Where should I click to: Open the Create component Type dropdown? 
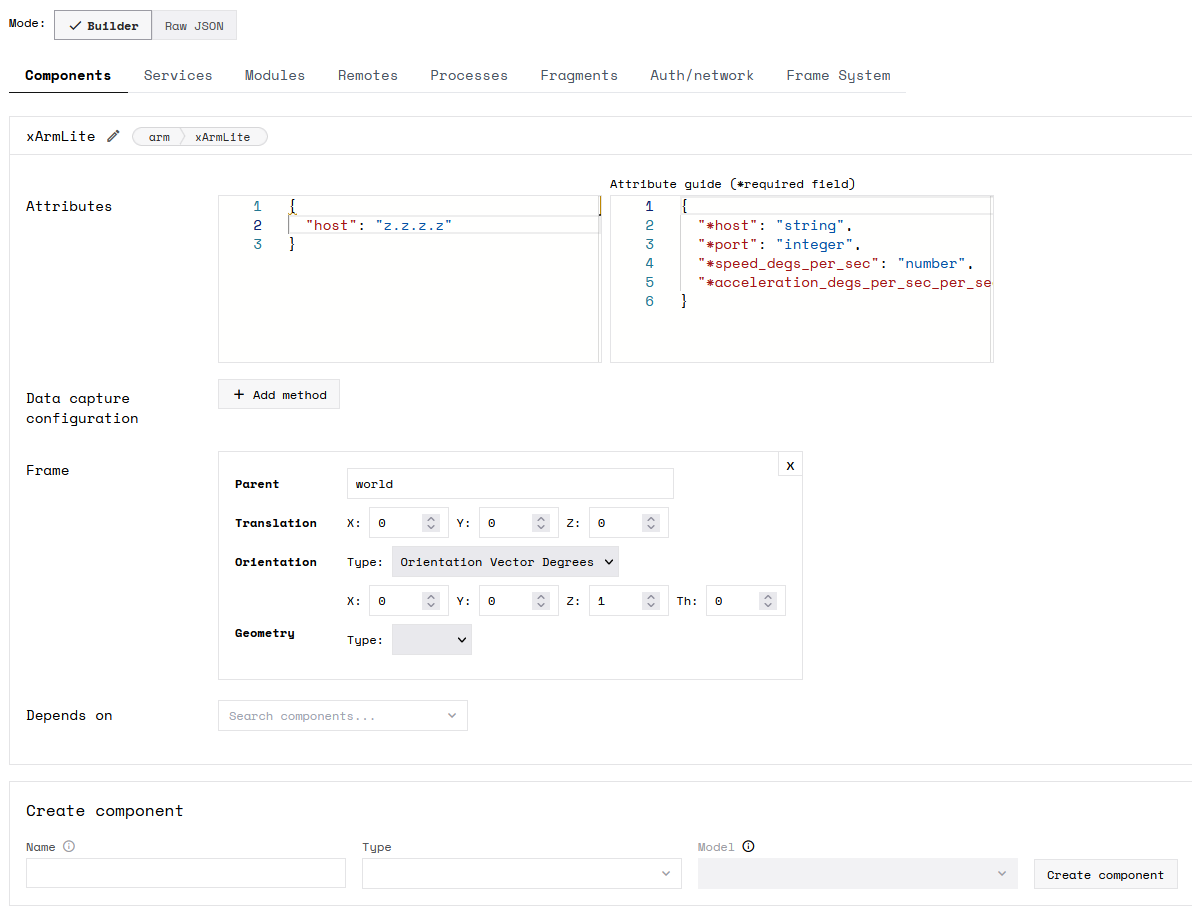(x=522, y=874)
